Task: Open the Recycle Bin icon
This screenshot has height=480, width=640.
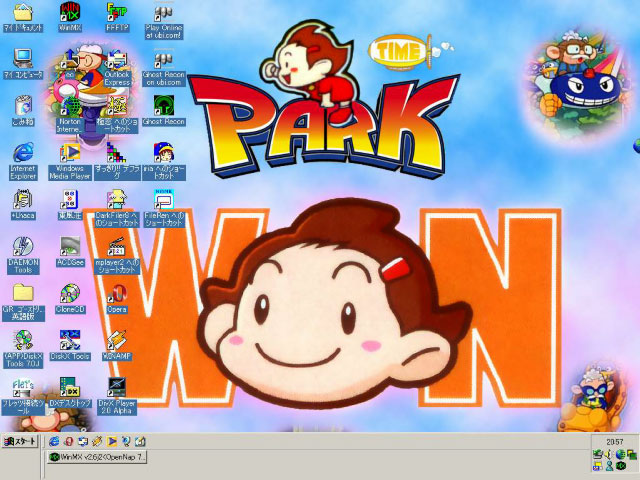Action: click(23, 105)
